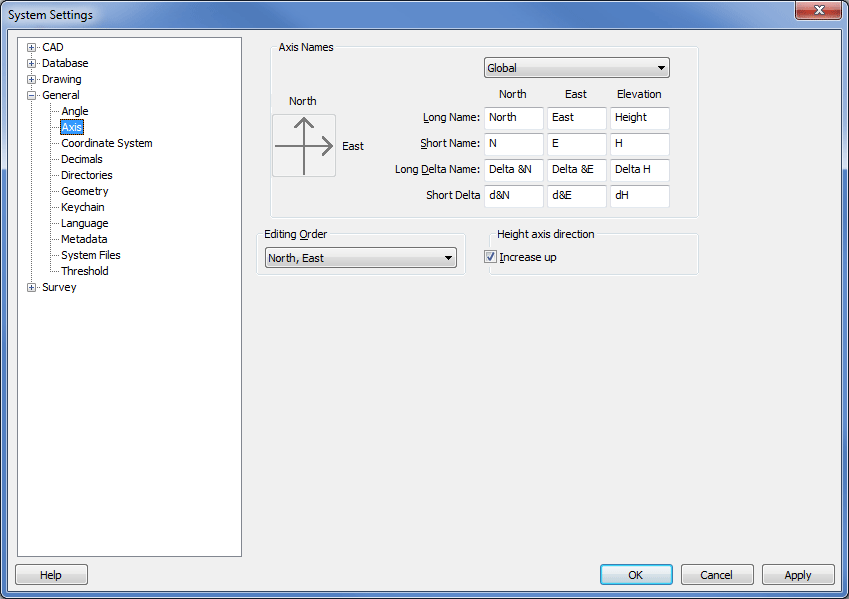Open the Editing Order dropdown

point(360,258)
